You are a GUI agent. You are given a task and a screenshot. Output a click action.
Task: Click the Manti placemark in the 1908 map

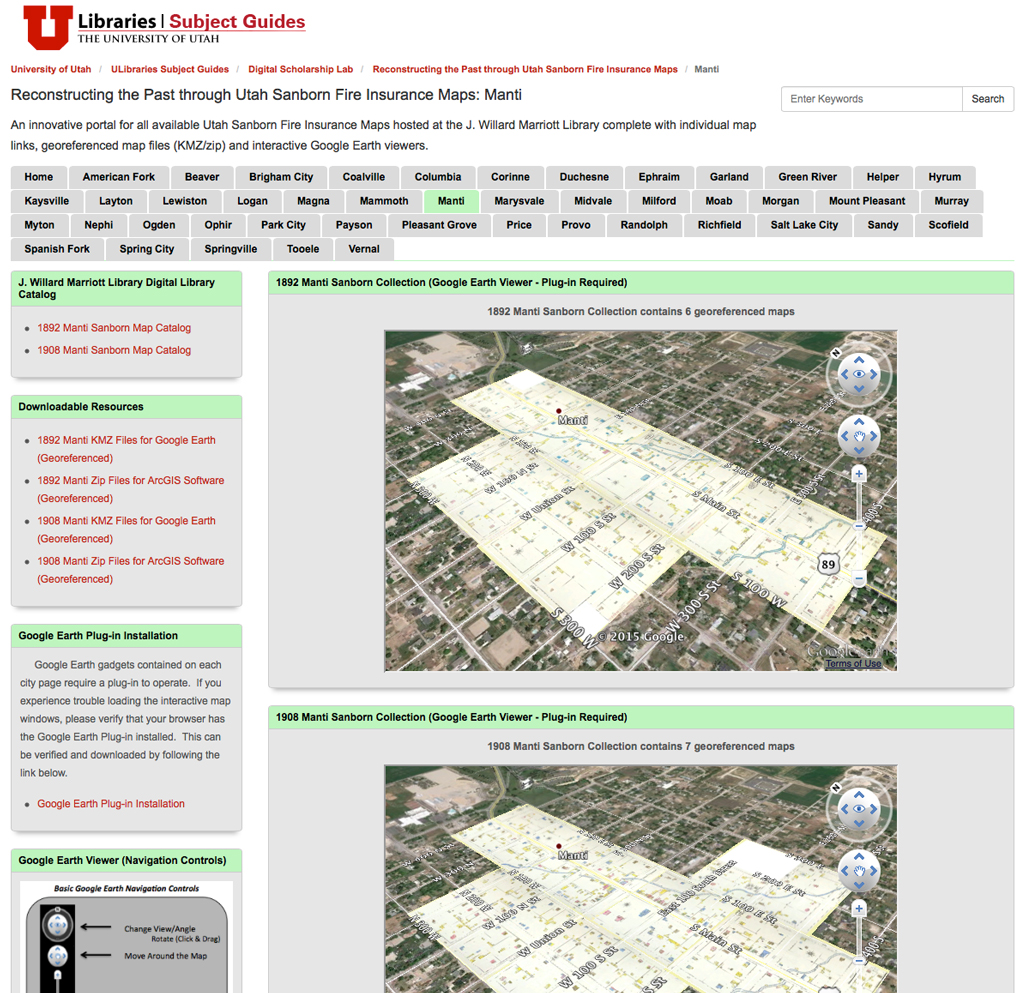(559, 846)
